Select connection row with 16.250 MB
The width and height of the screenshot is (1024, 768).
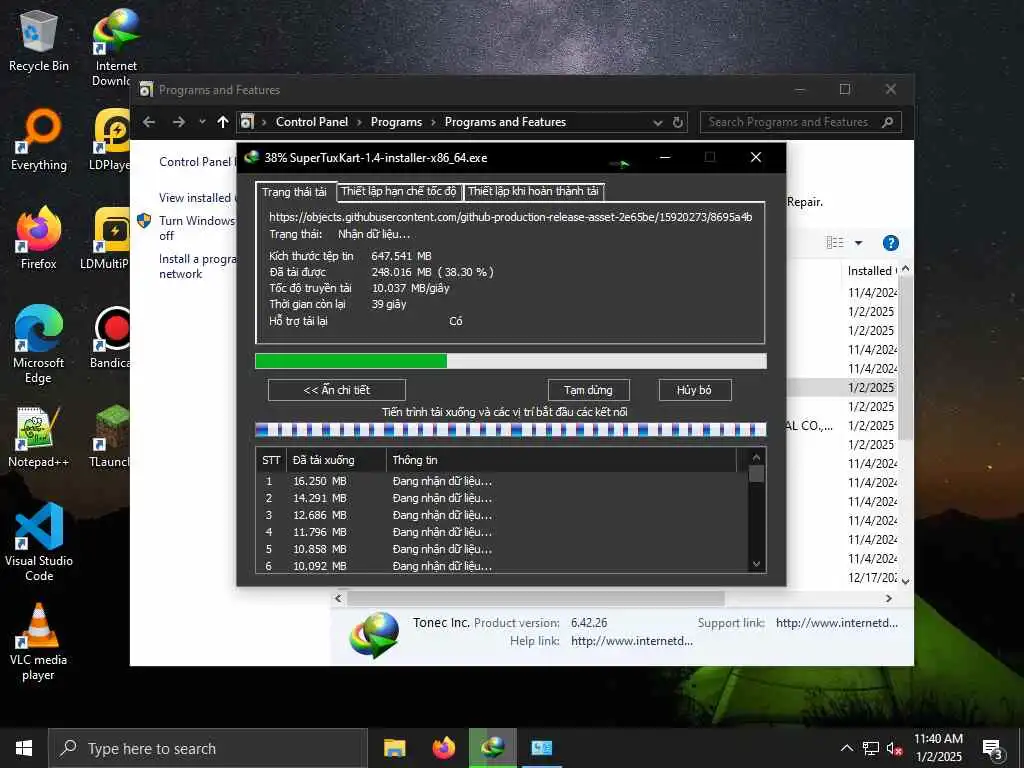502,481
